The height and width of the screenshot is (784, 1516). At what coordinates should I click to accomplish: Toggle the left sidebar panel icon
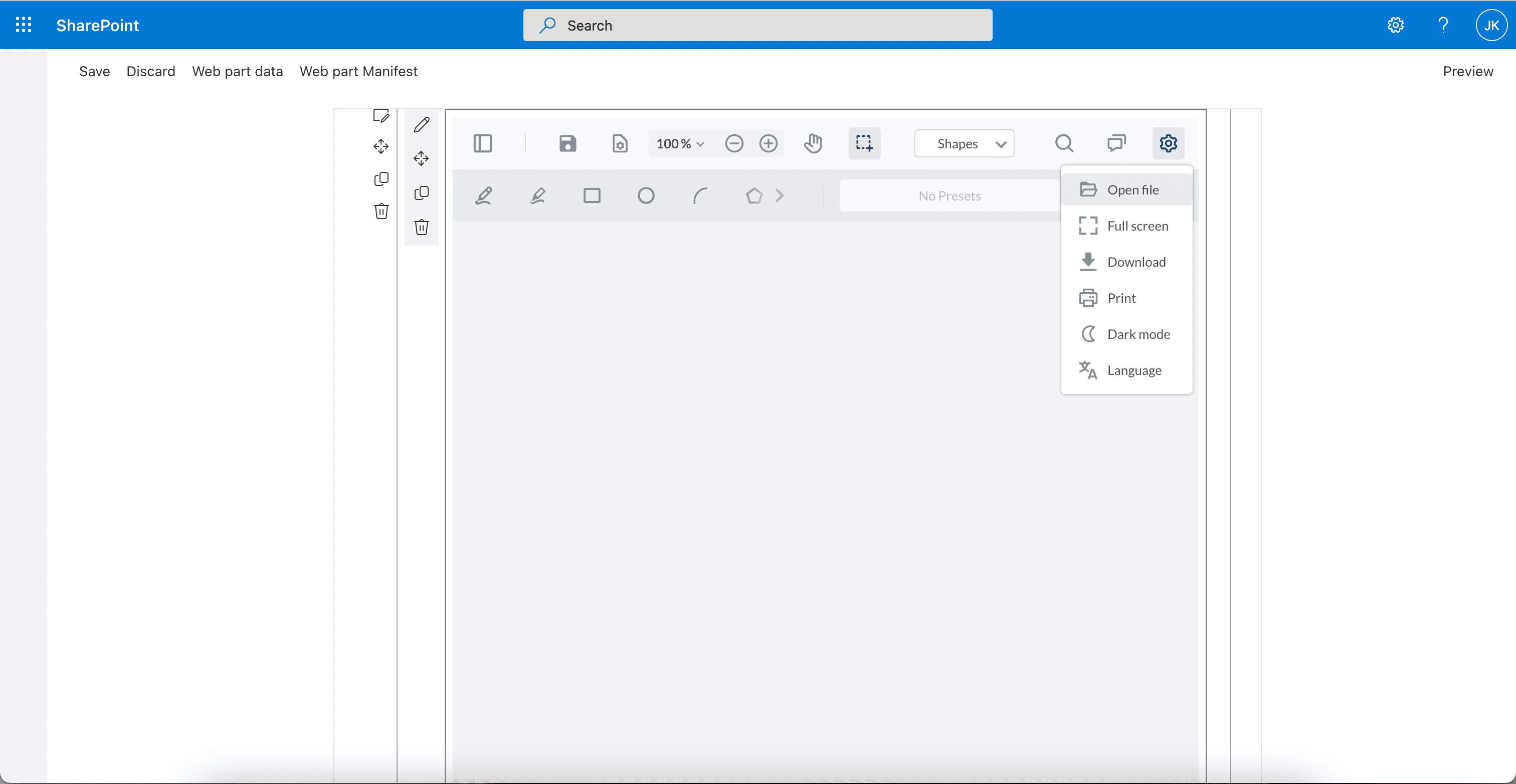(482, 143)
